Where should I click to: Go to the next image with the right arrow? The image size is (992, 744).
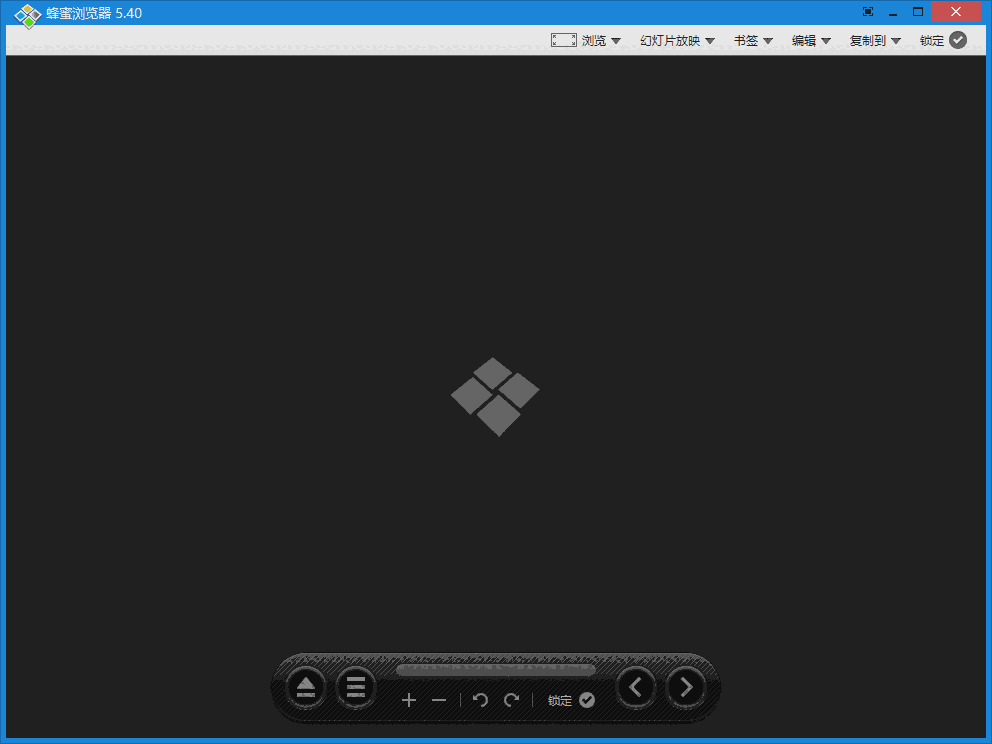(x=686, y=687)
